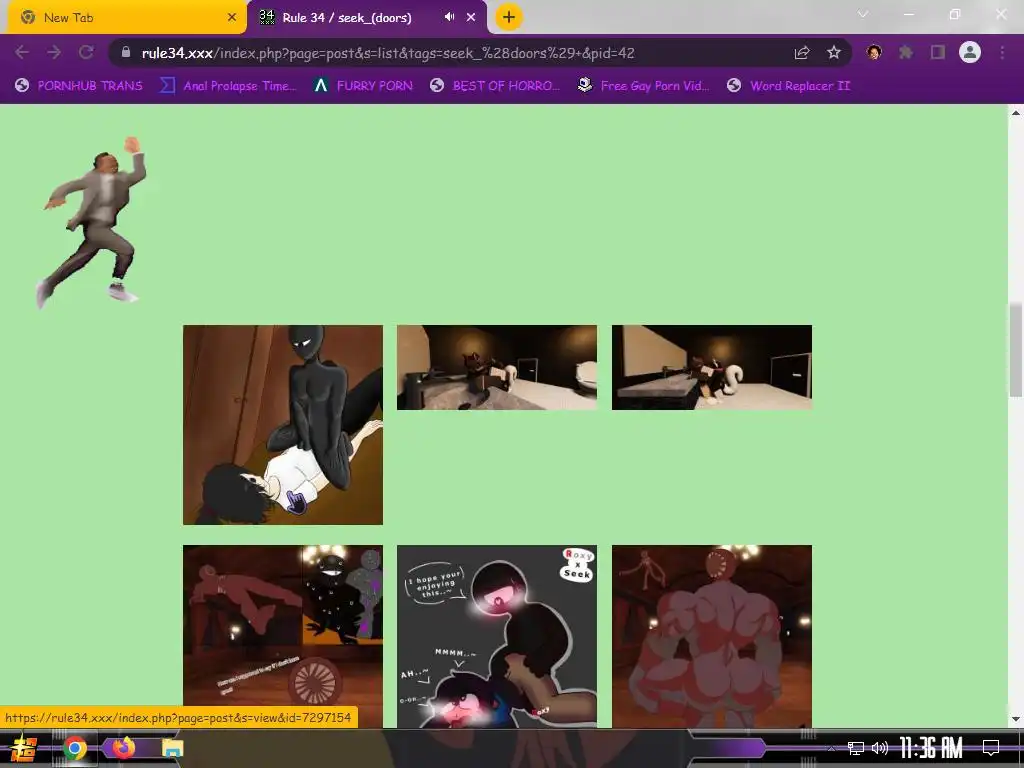This screenshot has width=1024, height=768.
Task: Reload the current page
Action: [86, 53]
